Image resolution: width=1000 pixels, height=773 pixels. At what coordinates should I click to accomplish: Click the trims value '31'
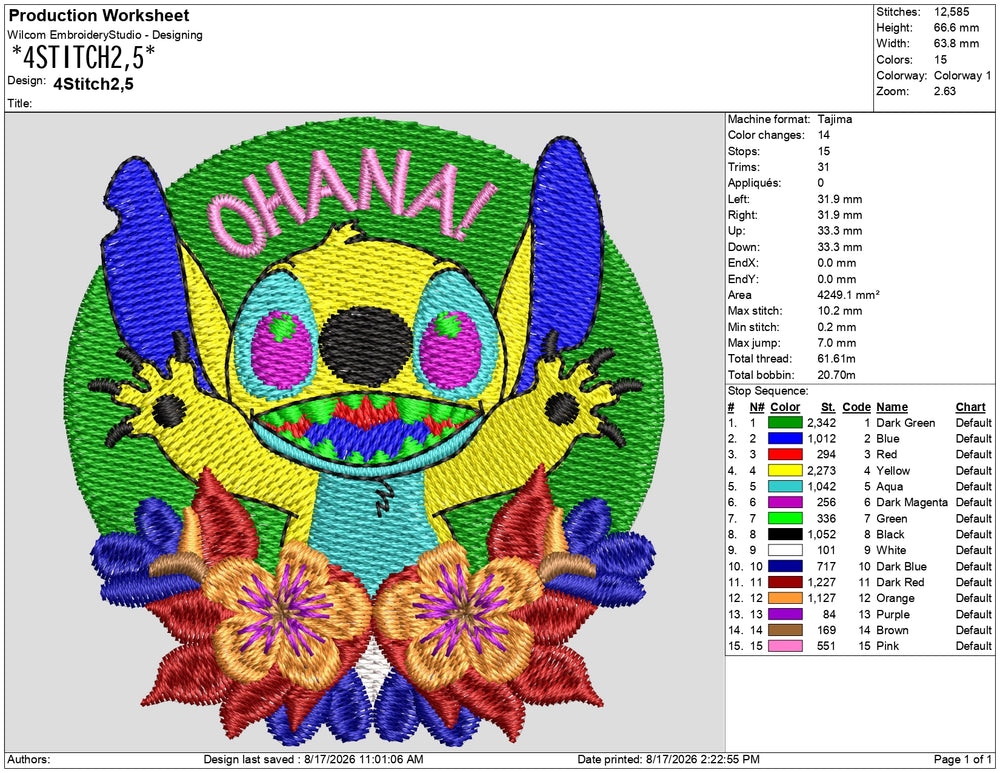coord(823,167)
